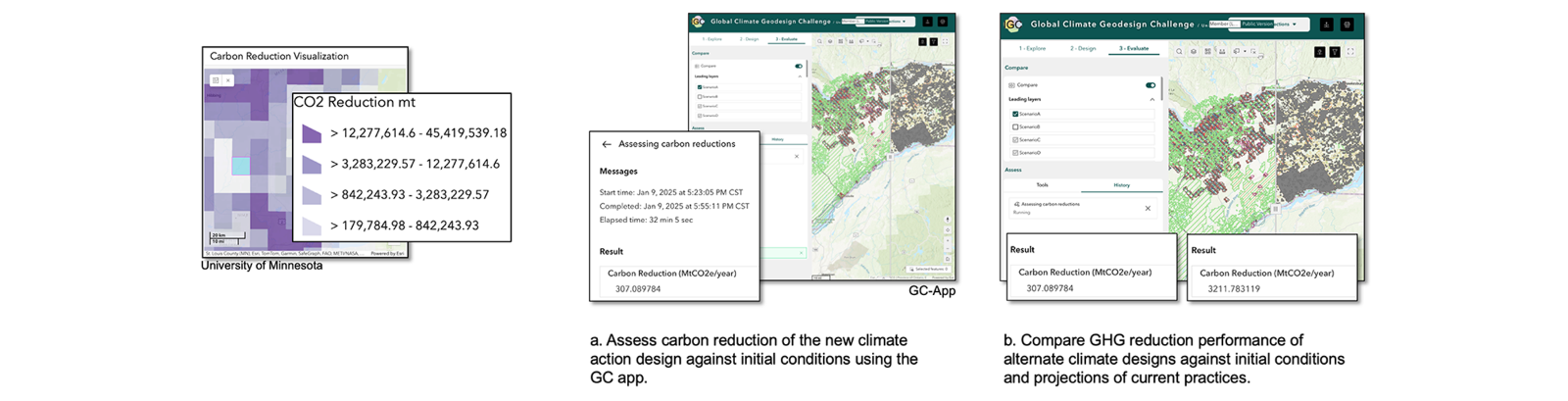
Task: Dismiss history item X in left GC-App window
Action: (x=797, y=156)
